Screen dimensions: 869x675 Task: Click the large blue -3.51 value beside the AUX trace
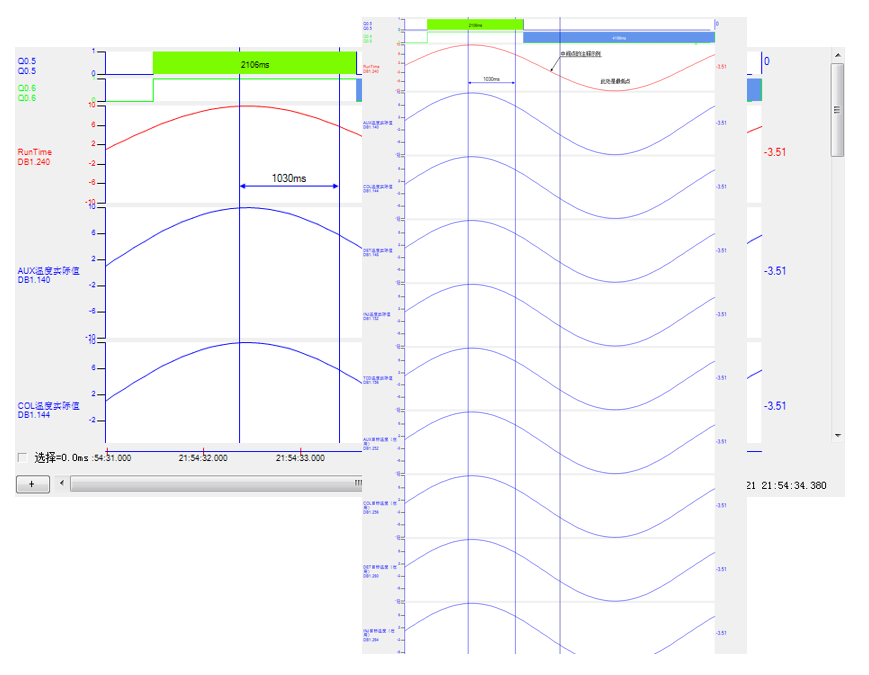[775, 271]
